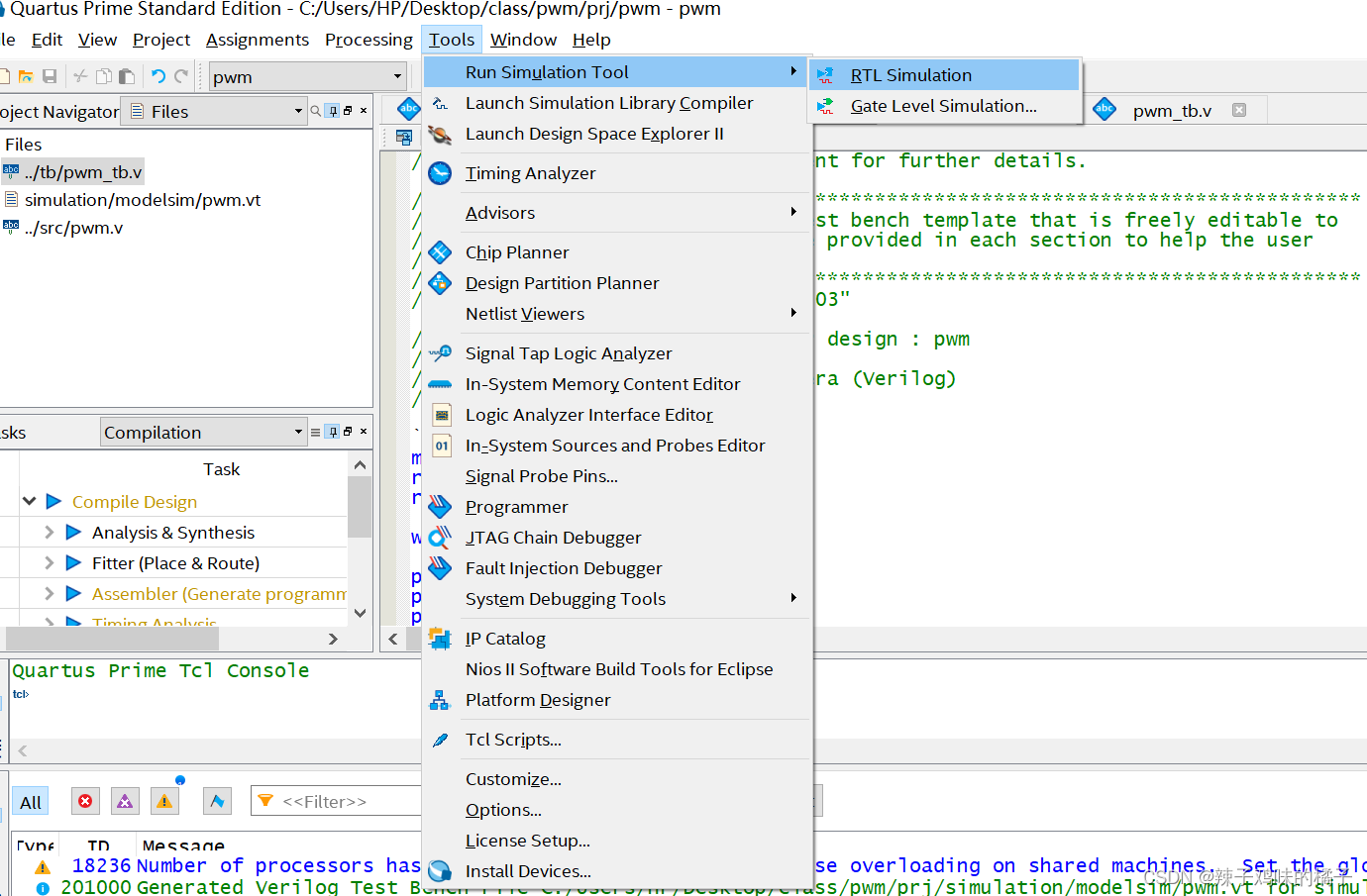Click the Design Partition Planner icon

click(440, 283)
